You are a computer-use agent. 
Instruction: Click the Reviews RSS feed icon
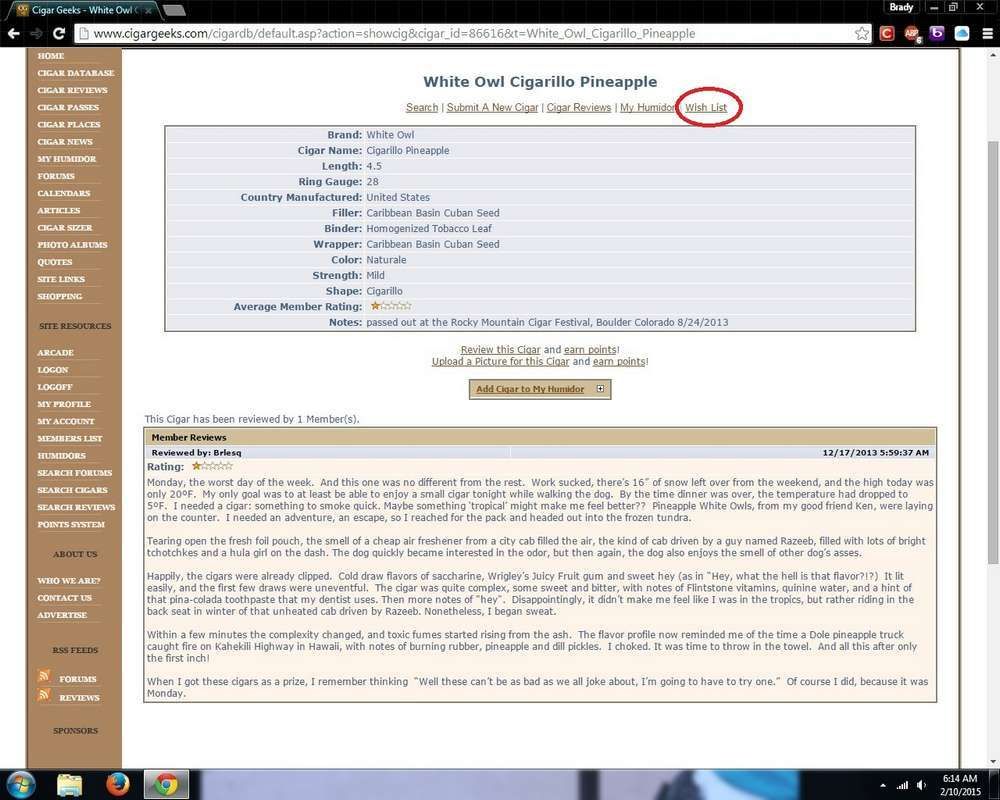pyautogui.click(x=44, y=694)
